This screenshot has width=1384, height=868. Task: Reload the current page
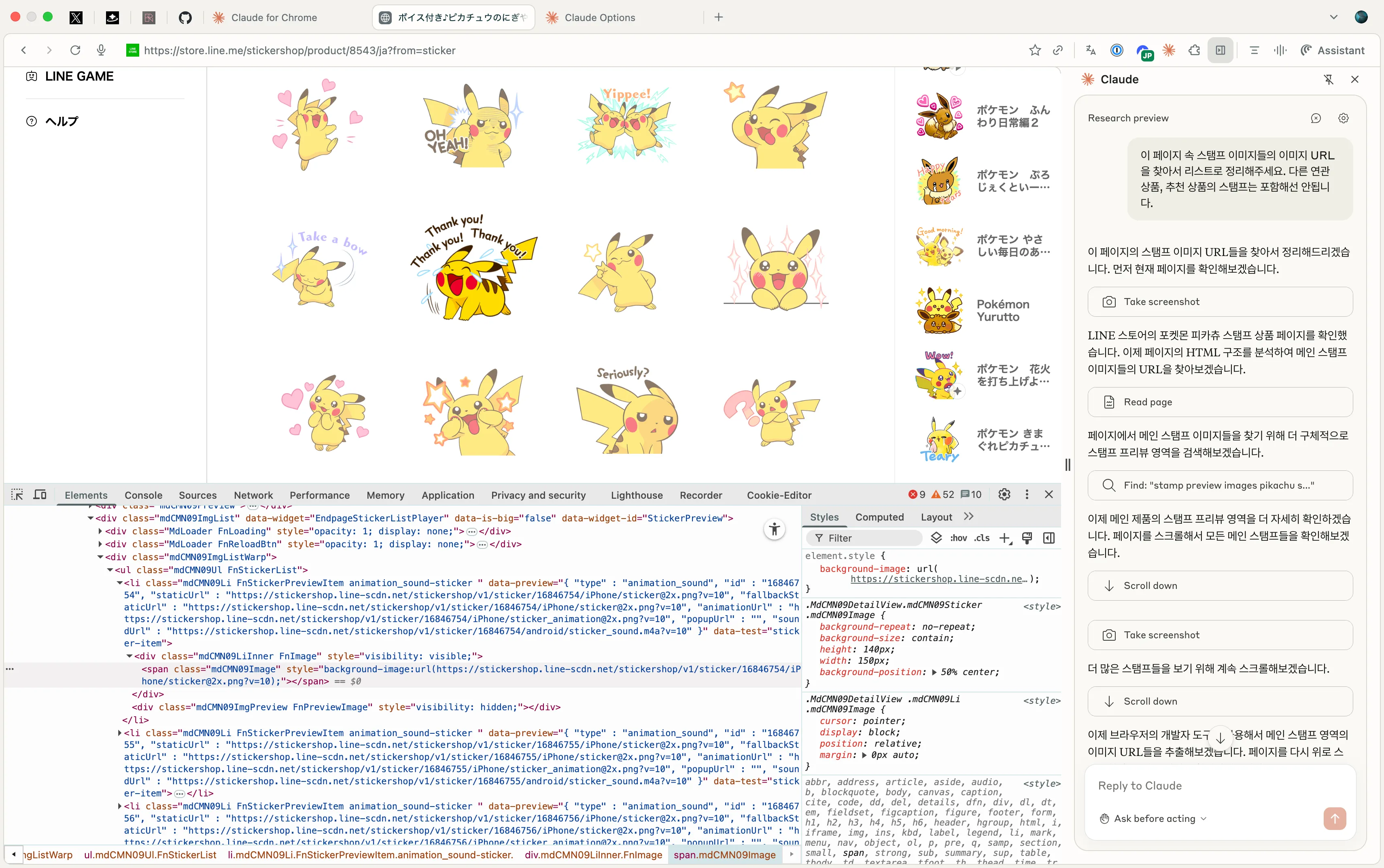[75, 51]
